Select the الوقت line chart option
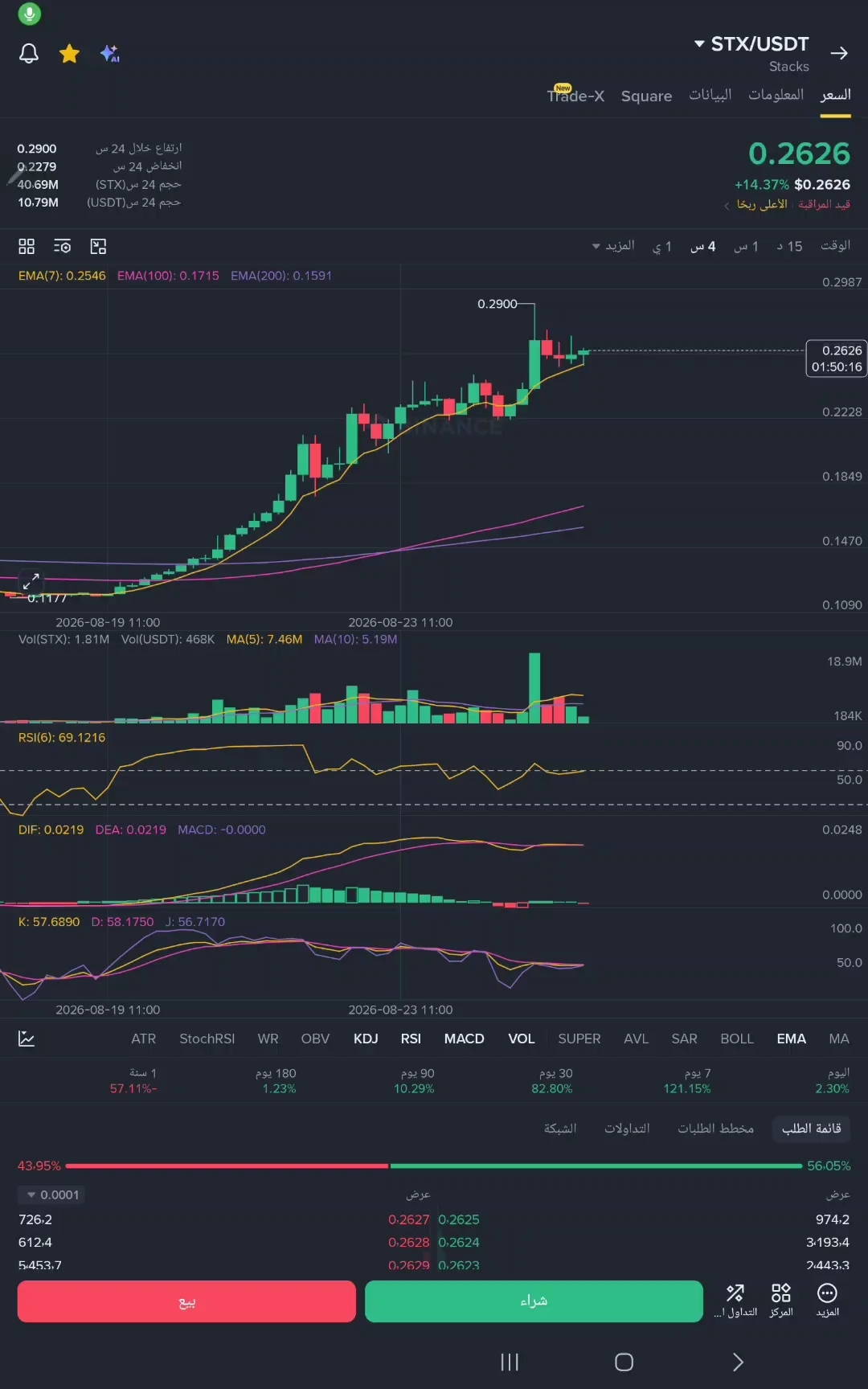This screenshot has height=1389, width=868. tap(835, 245)
